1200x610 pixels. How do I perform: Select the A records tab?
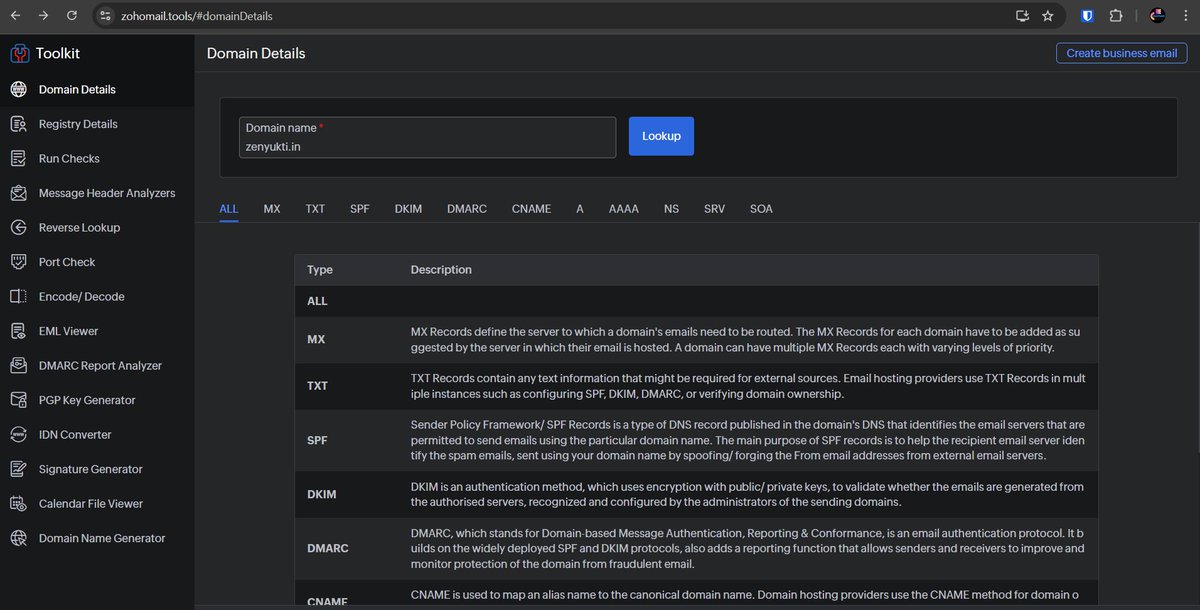tap(580, 209)
